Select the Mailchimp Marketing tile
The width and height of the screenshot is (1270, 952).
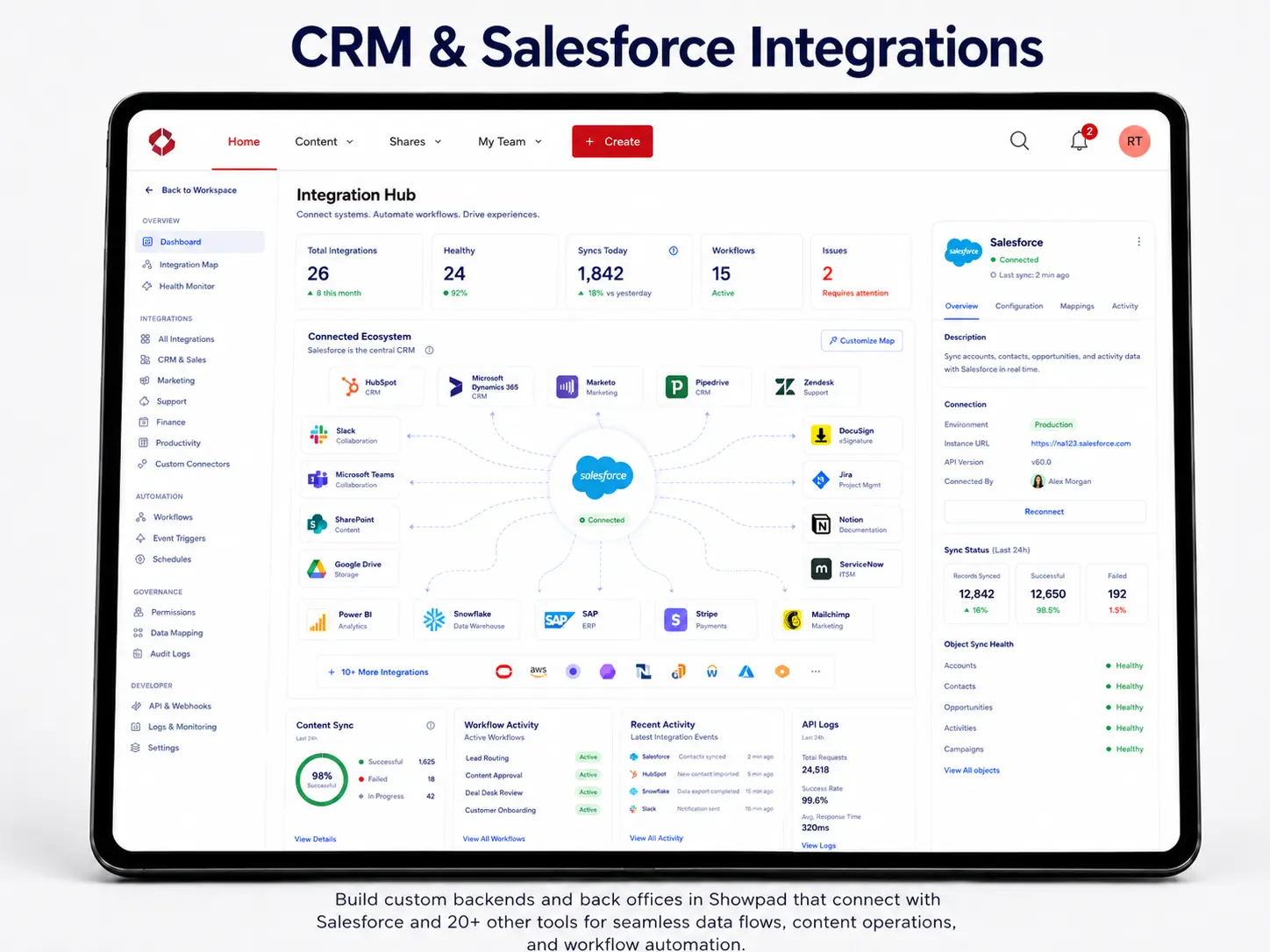[824, 620]
